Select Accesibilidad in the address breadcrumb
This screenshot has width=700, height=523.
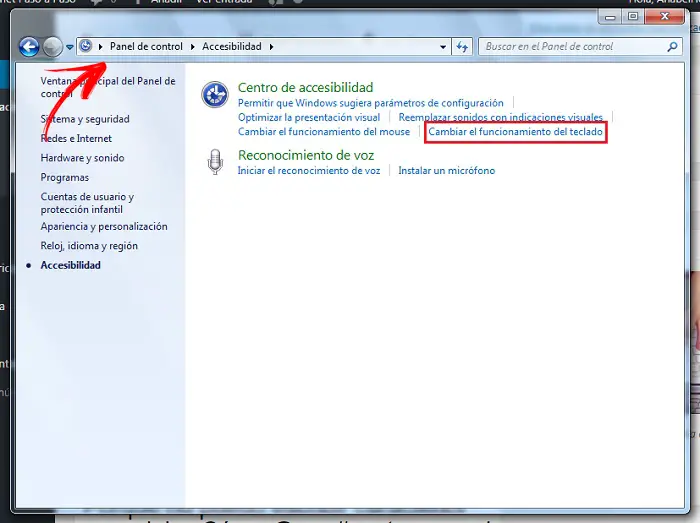point(232,46)
